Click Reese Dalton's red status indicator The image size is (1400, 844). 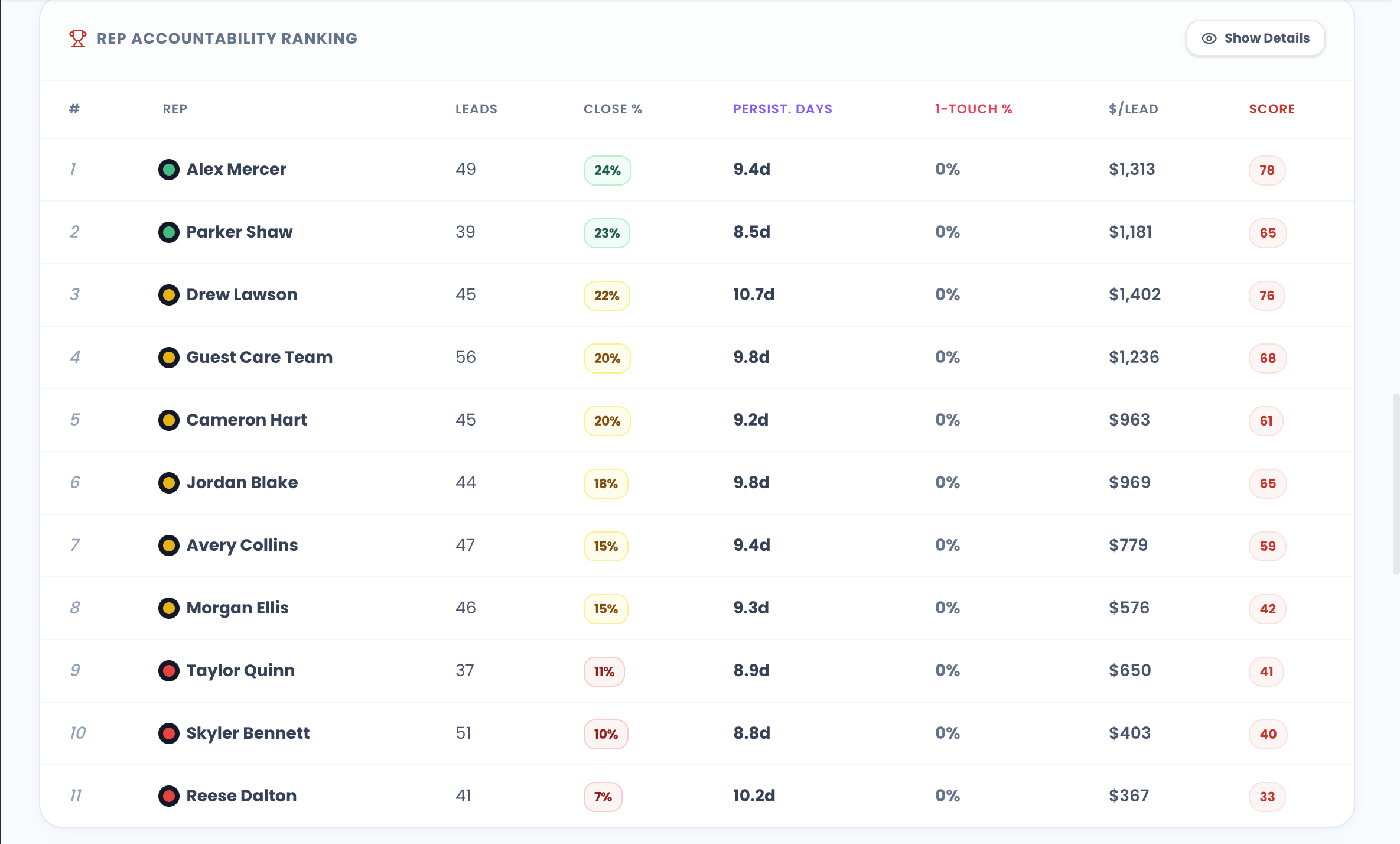(x=169, y=796)
